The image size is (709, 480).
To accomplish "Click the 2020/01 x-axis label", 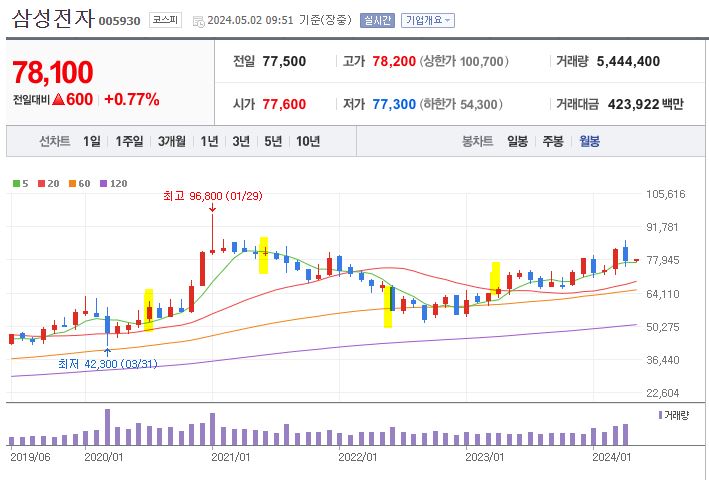I will coord(104,457).
